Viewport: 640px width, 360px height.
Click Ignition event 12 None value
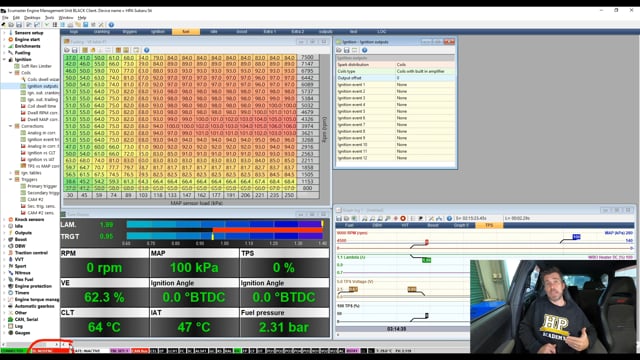424,158
